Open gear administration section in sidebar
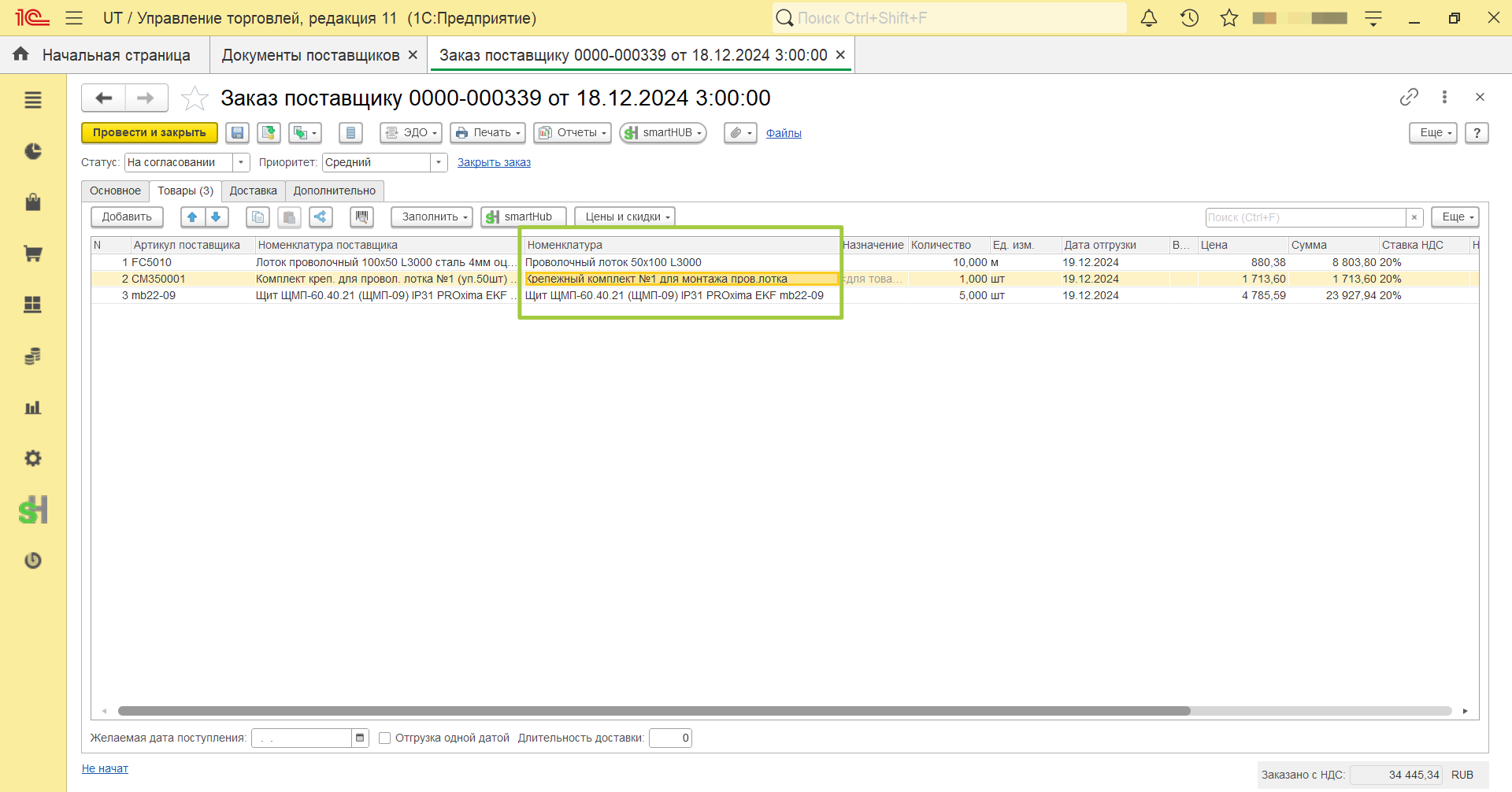 pos(33,458)
